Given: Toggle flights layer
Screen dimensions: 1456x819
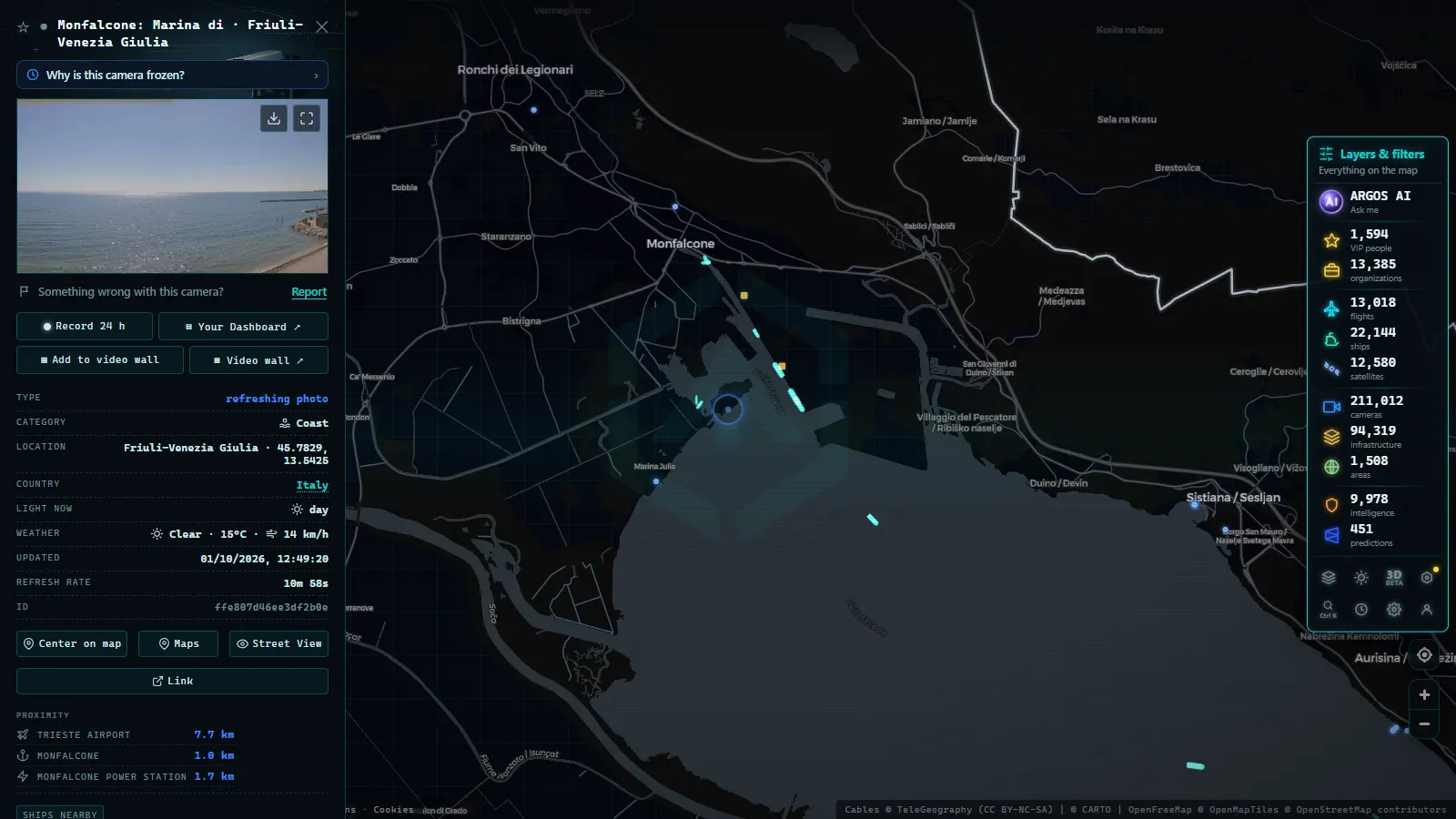Looking at the screenshot, I should point(1378,308).
